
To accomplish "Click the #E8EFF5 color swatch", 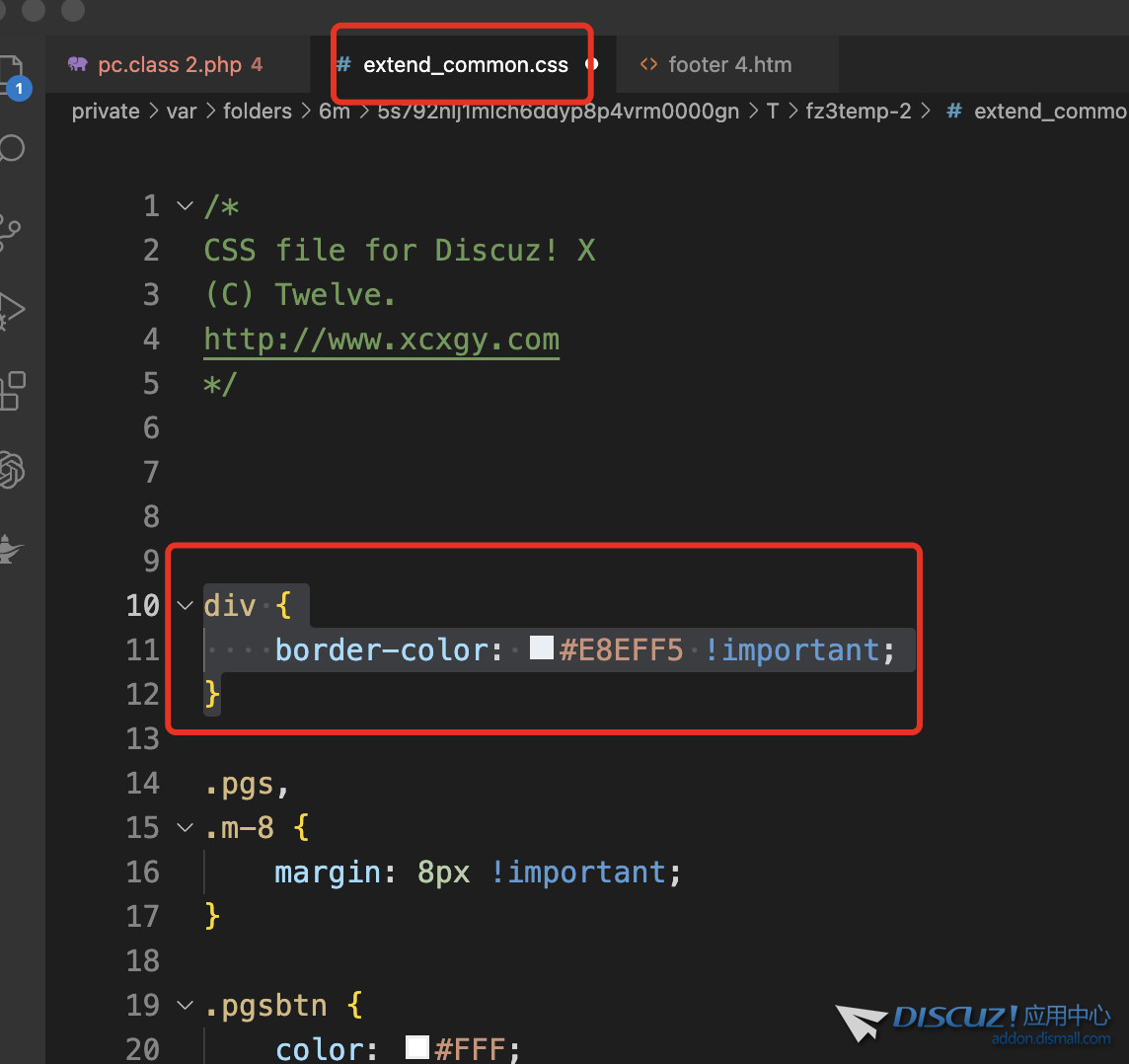I will coord(542,648).
